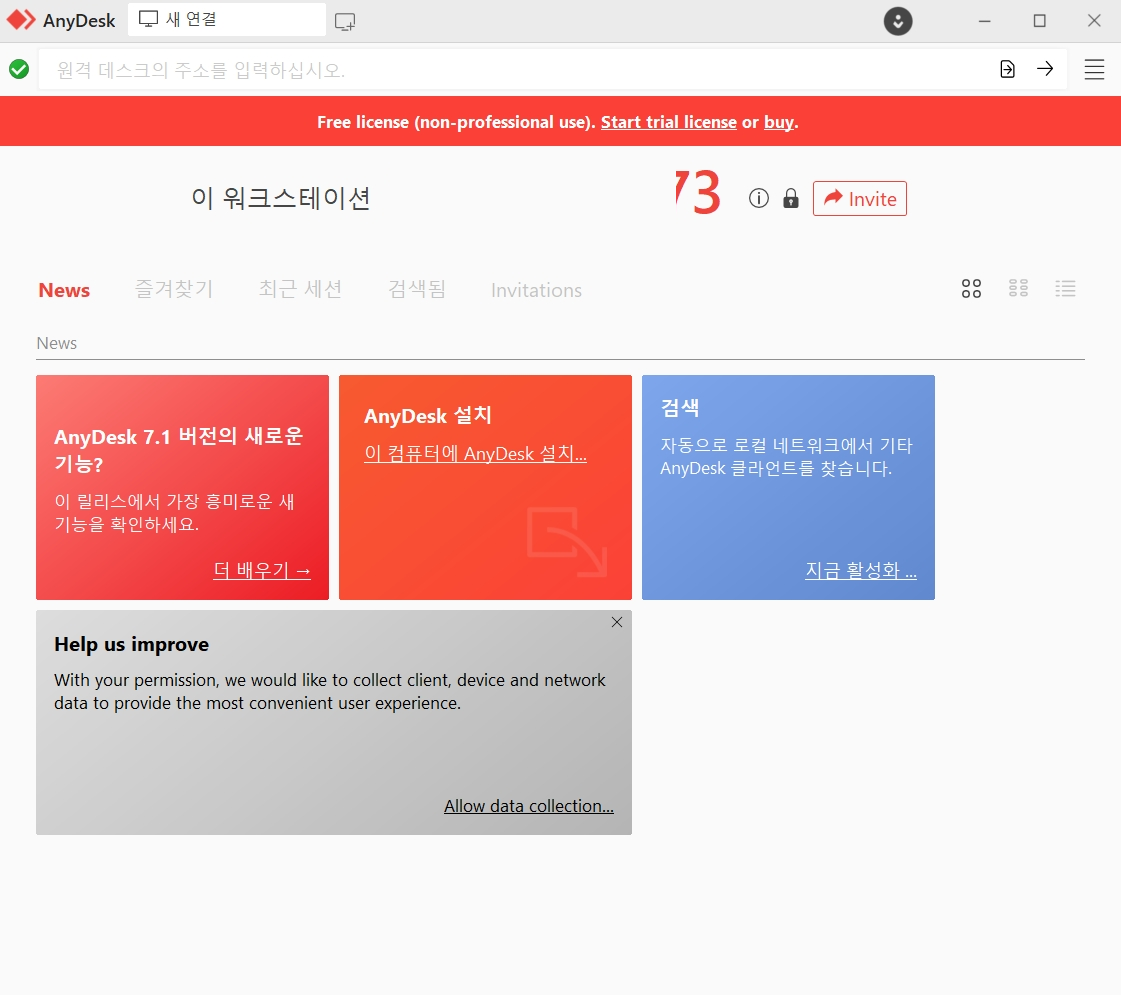The width and height of the screenshot is (1121, 995).
Task: Click the News section heading
Action: click(x=56, y=343)
